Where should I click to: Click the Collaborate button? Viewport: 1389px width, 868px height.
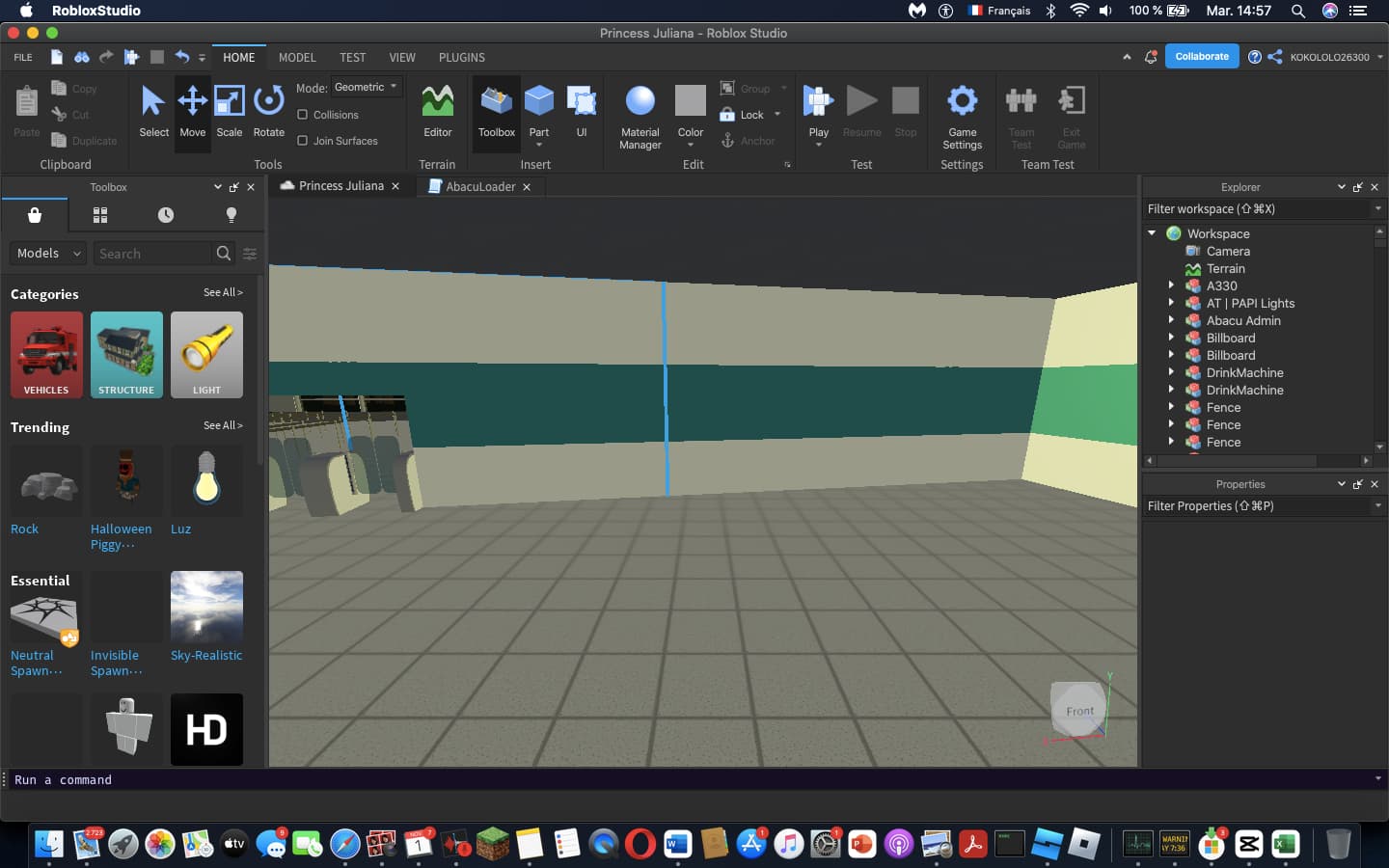tap(1202, 57)
